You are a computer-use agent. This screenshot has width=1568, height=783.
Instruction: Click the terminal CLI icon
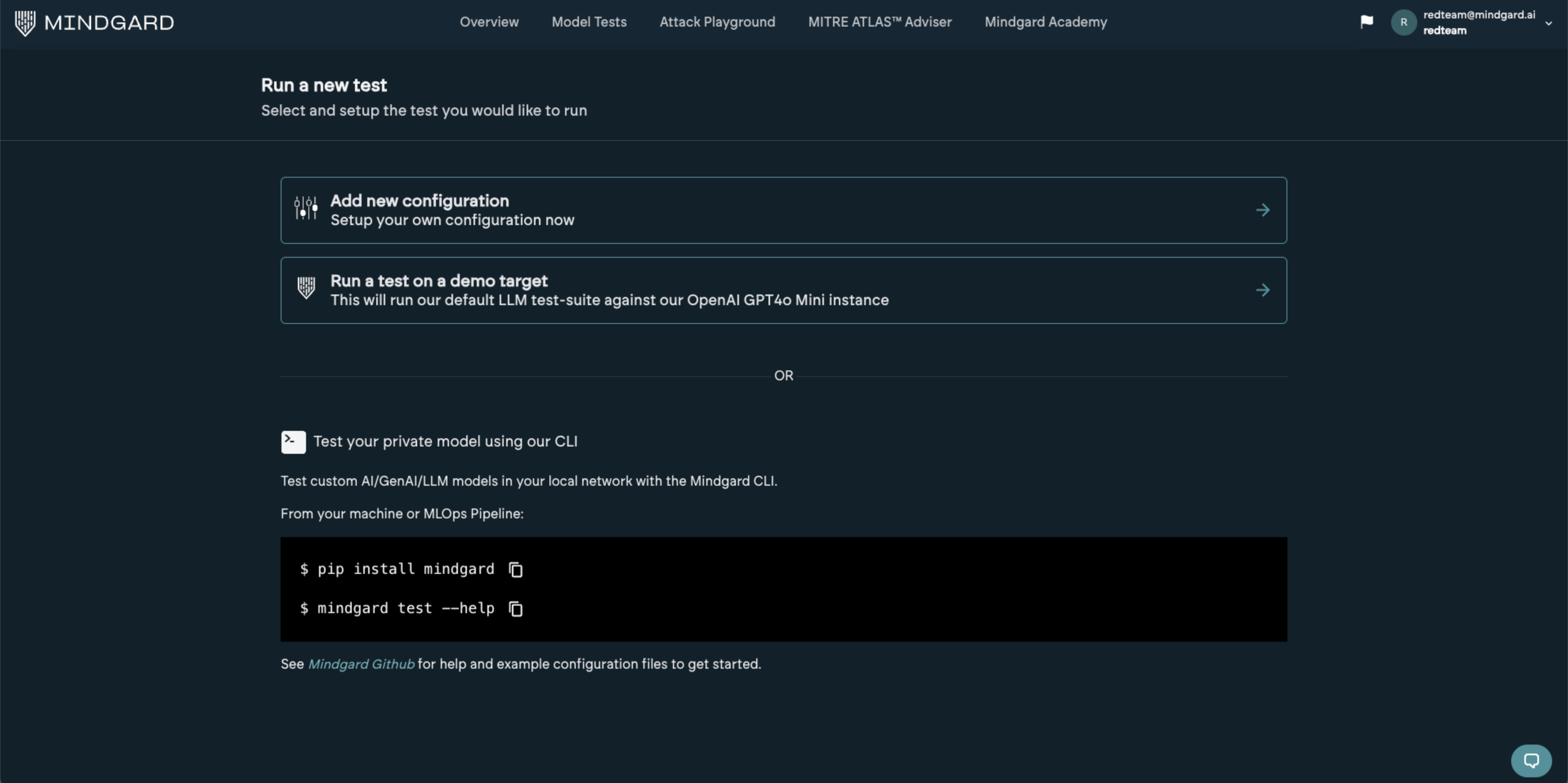tap(293, 442)
